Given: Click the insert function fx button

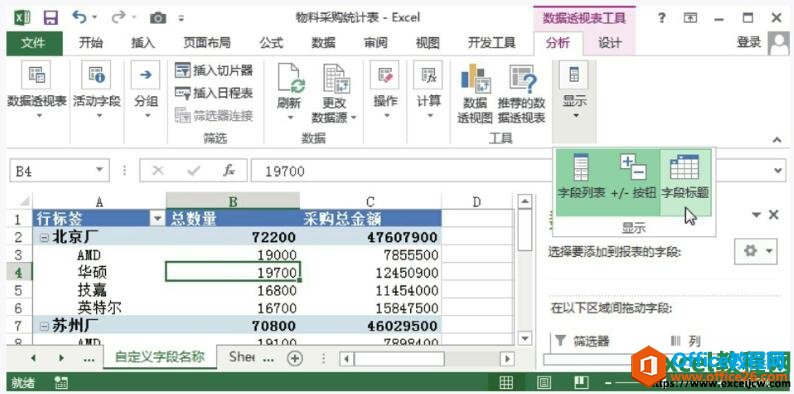Looking at the screenshot, I should 229,171.
